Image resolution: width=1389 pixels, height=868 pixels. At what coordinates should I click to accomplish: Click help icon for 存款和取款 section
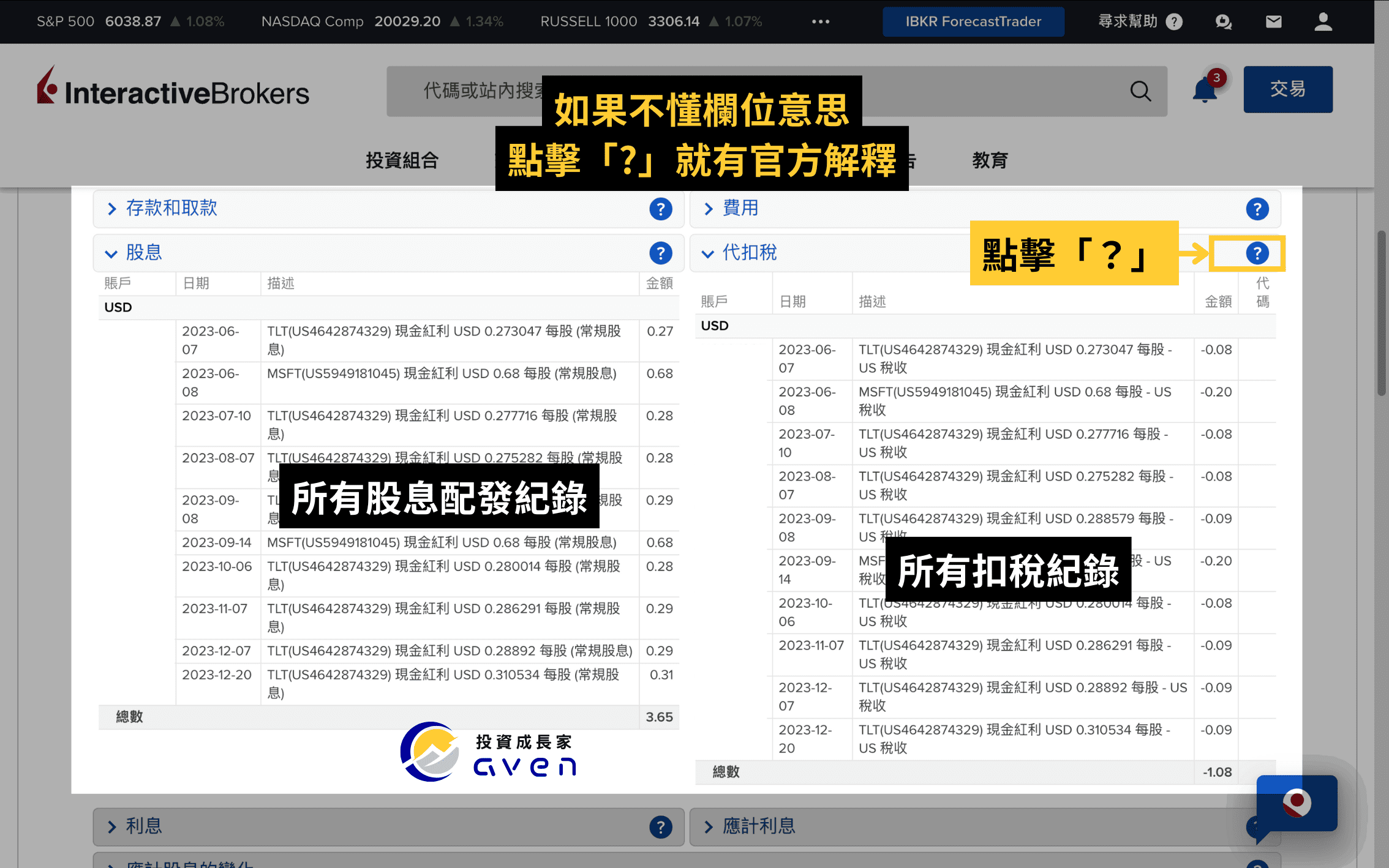point(660,209)
